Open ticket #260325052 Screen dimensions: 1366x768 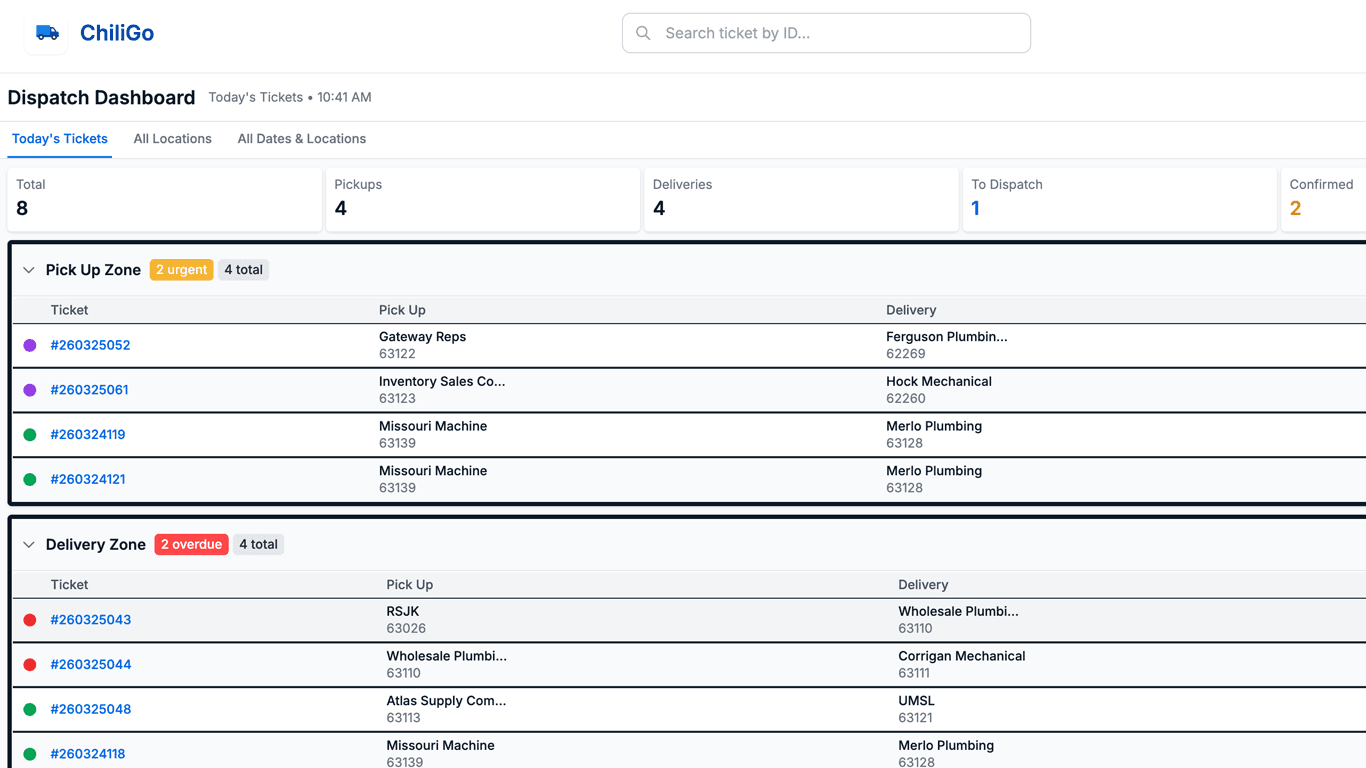90,345
